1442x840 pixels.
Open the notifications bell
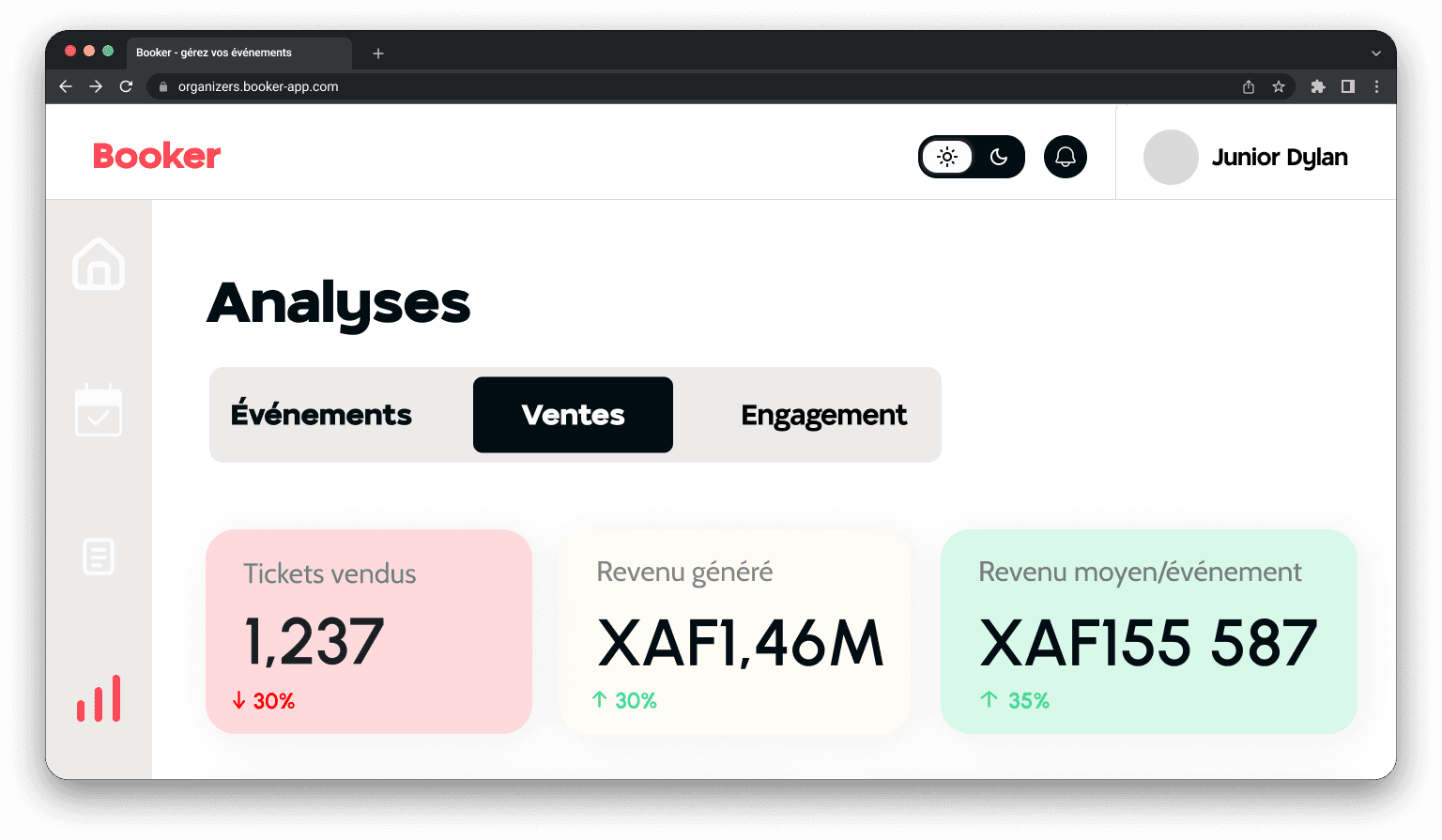pos(1066,157)
